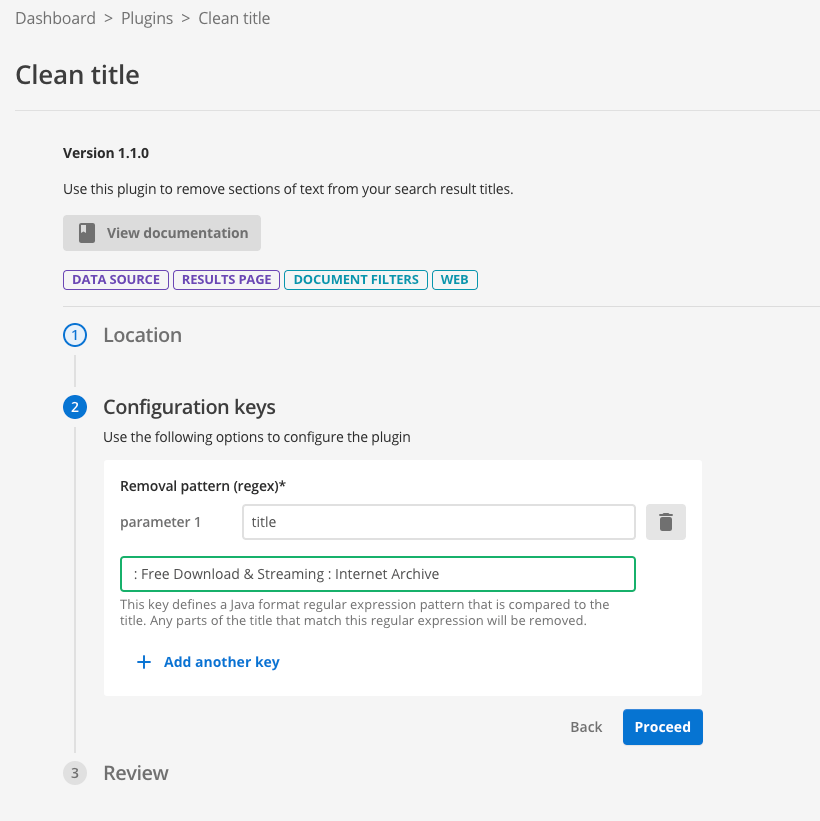Click the DOCUMENT FILTERS tag

[355, 280]
